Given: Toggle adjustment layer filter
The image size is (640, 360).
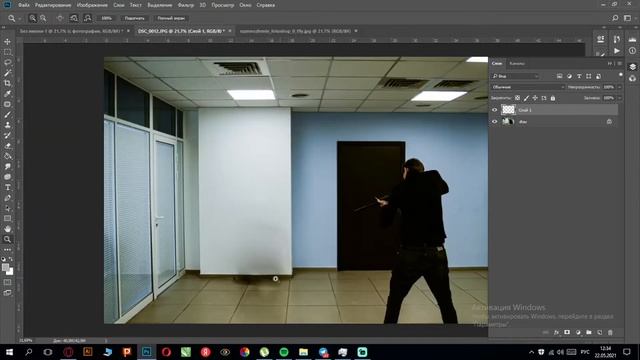Looking at the screenshot, I should point(569,76).
